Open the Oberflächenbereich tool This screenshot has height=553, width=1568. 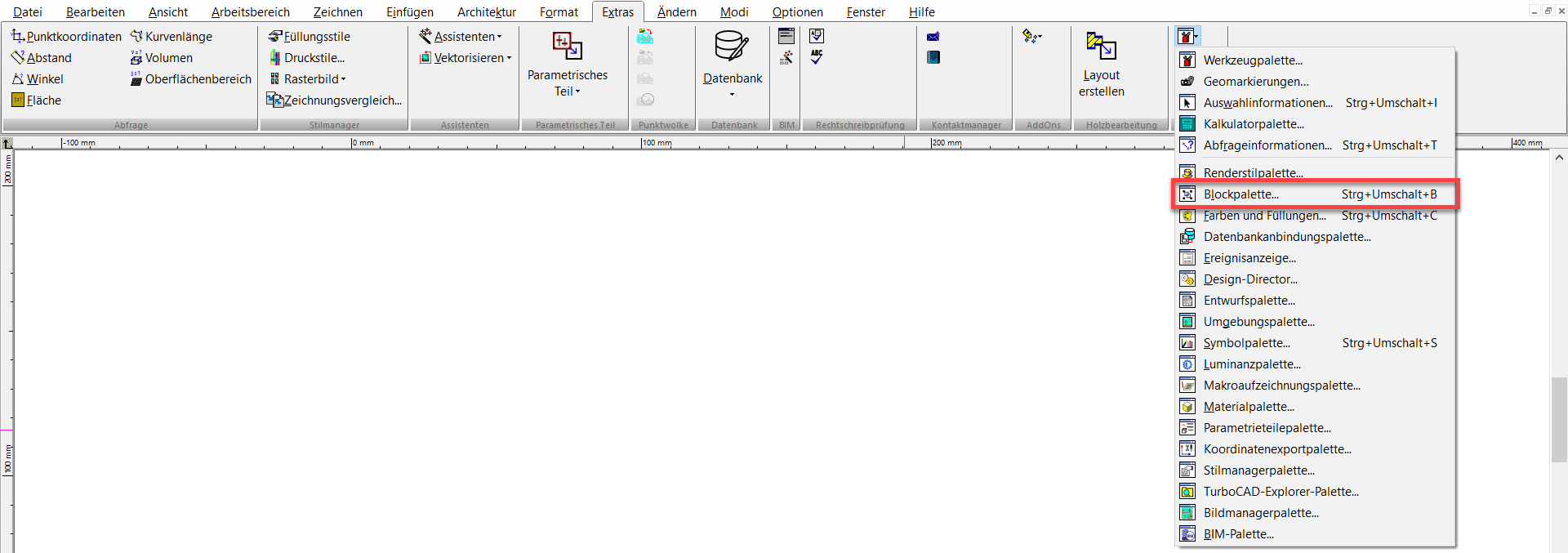point(191,79)
